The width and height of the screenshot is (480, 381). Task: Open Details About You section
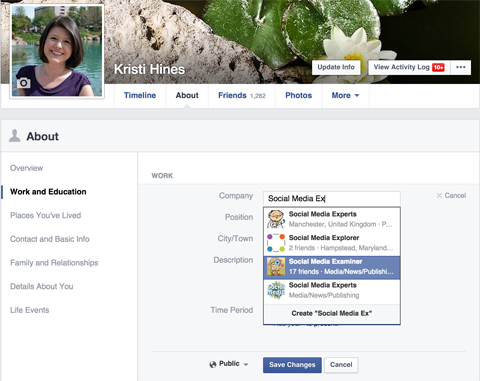tap(42, 286)
